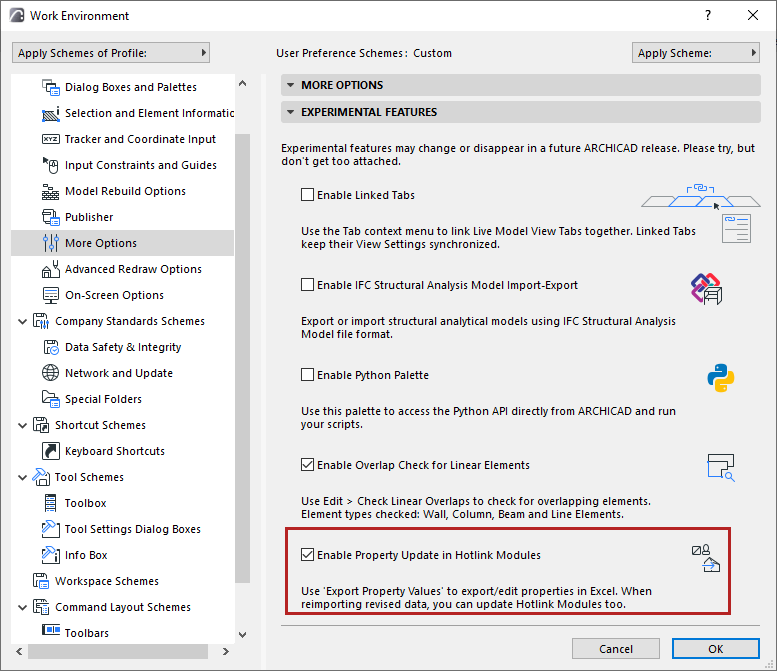Click the Toolbox icon
The image size is (777, 671).
point(51,503)
